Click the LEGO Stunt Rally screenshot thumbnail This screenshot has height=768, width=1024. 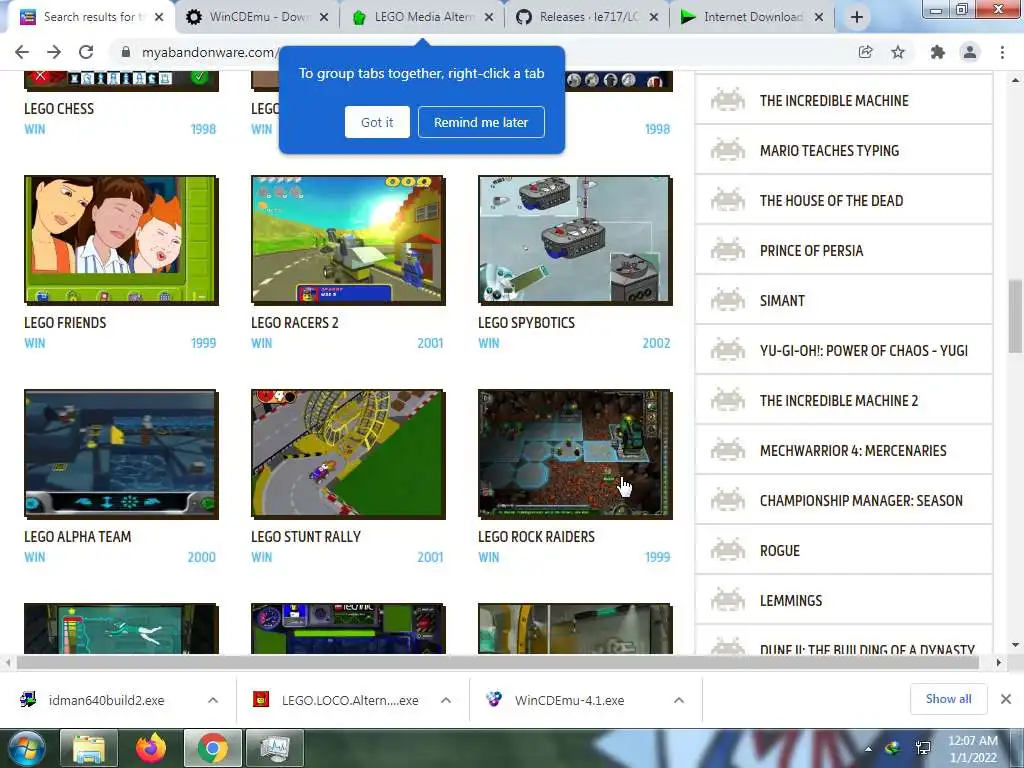coord(348,454)
